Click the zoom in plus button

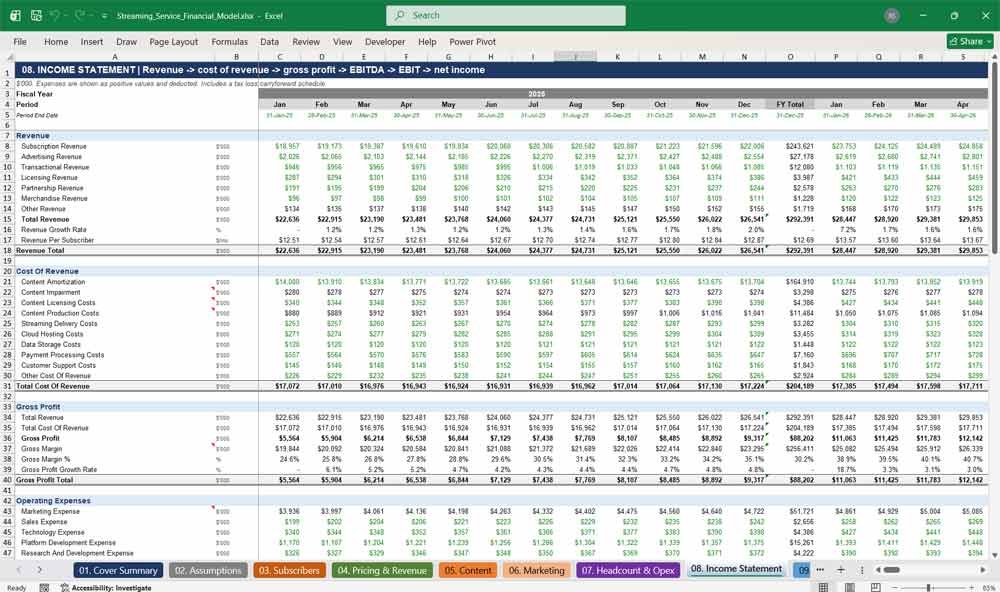971,588
